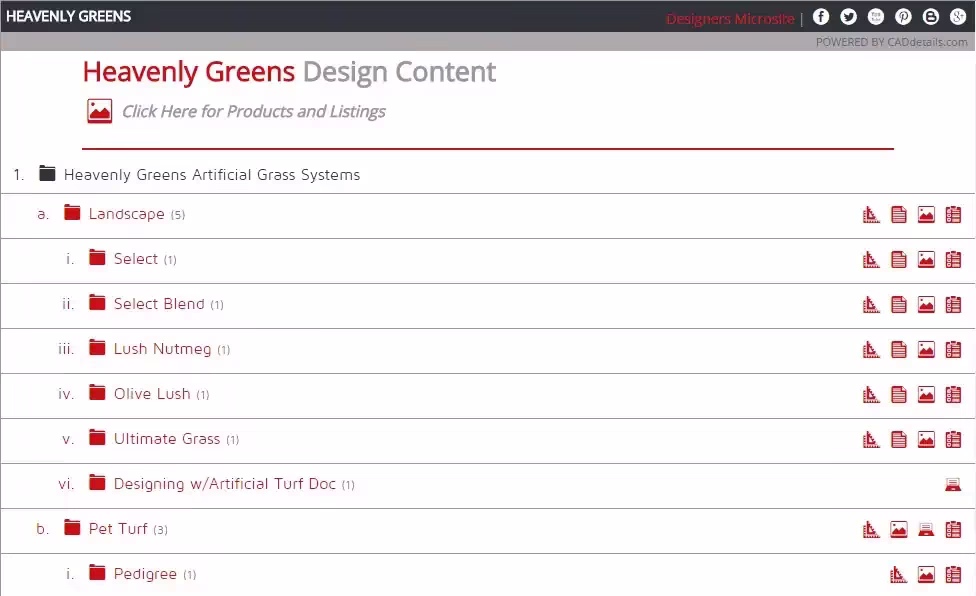Open CAD drawings icon in Lush Nutmeg row

(871, 350)
